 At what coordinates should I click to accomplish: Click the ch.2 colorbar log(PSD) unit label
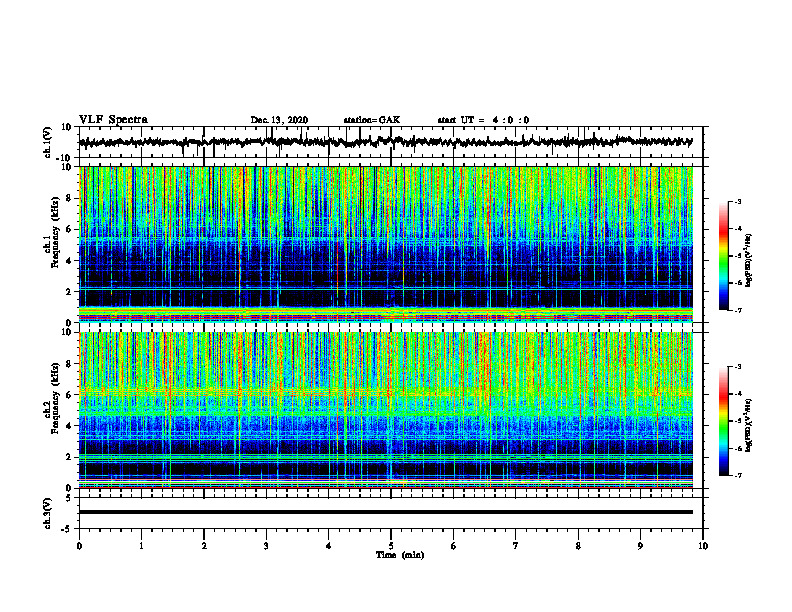coord(749,426)
